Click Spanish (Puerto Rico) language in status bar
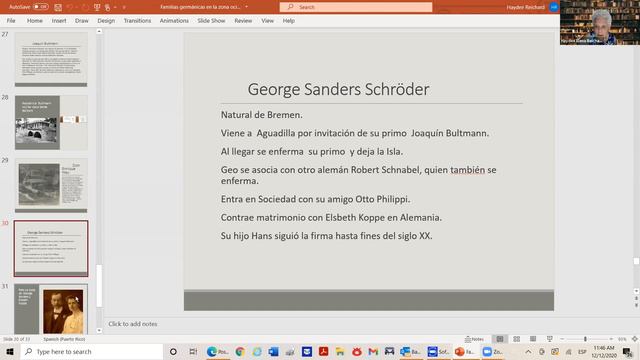 point(64,339)
